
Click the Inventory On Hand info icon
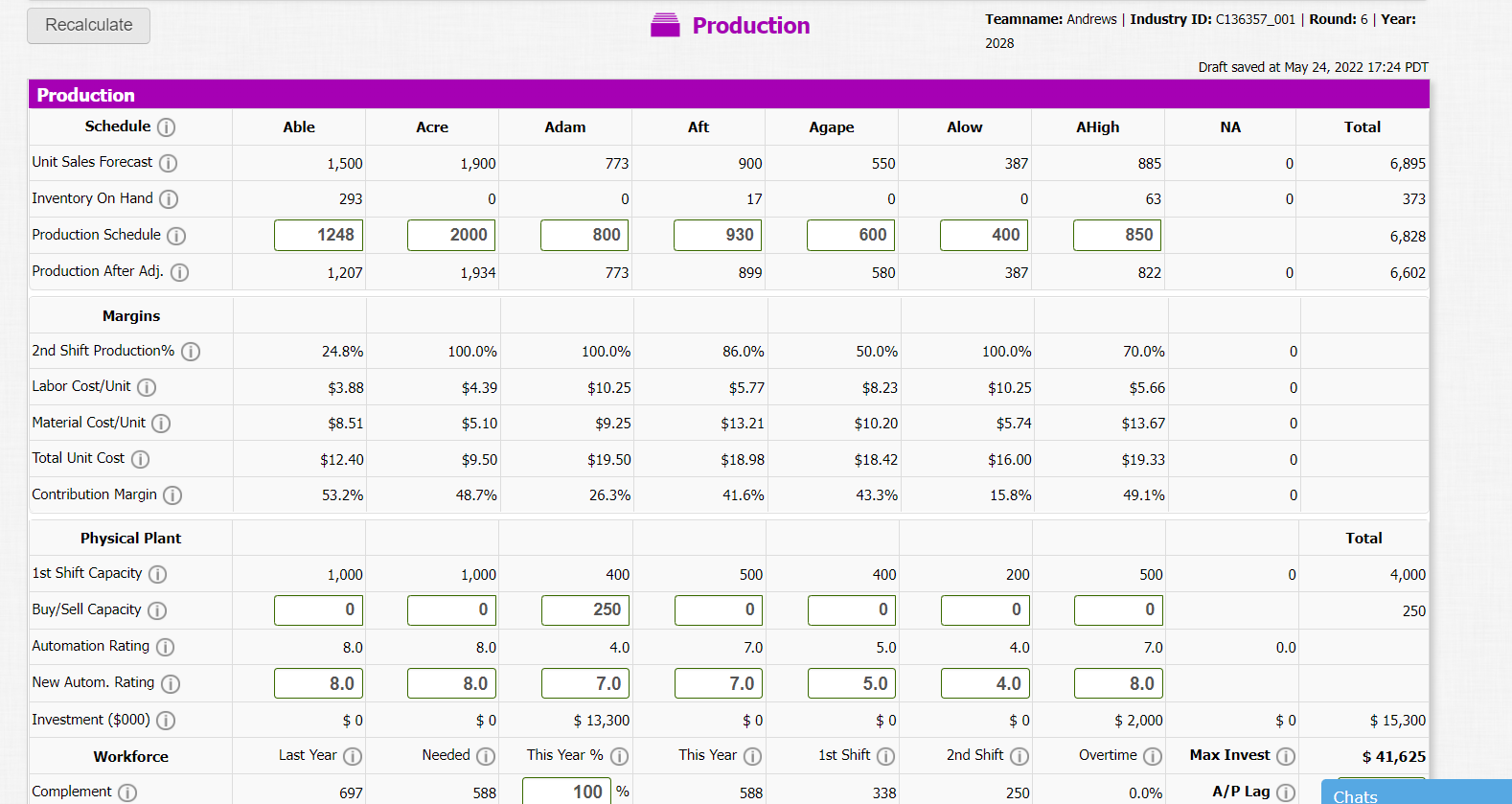pos(169,199)
